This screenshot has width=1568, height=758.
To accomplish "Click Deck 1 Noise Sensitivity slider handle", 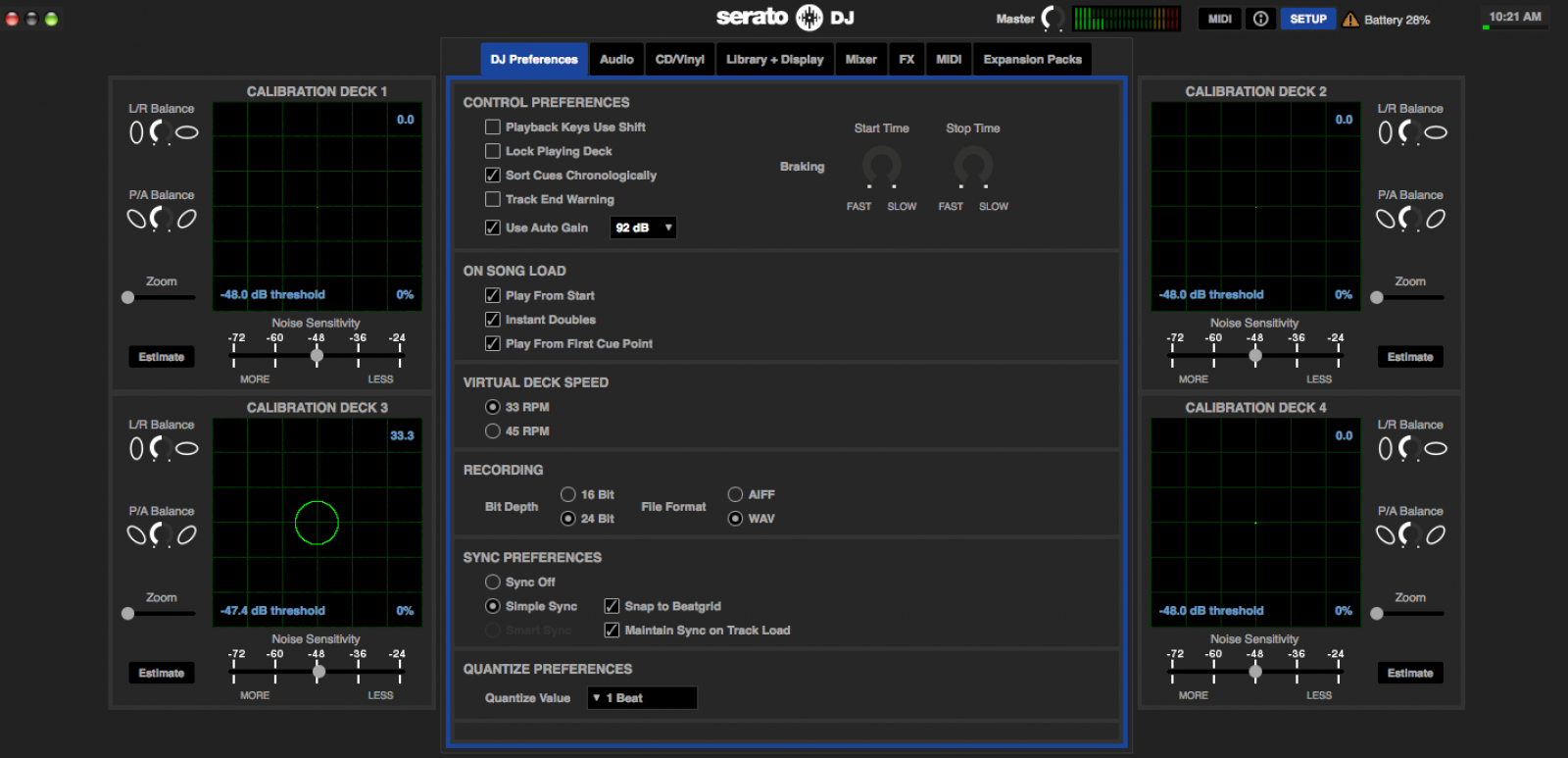I will [x=317, y=356].
